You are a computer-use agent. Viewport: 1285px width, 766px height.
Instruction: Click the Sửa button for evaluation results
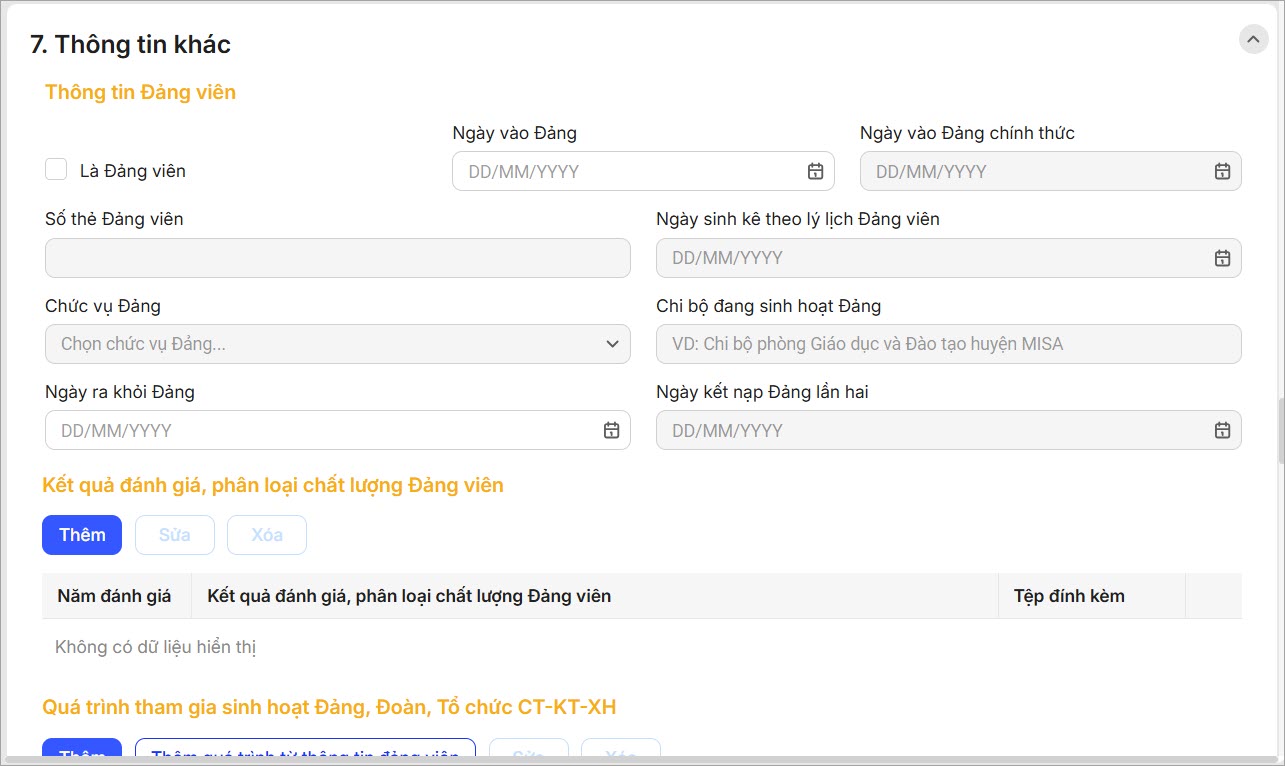[x=174, y=535]
